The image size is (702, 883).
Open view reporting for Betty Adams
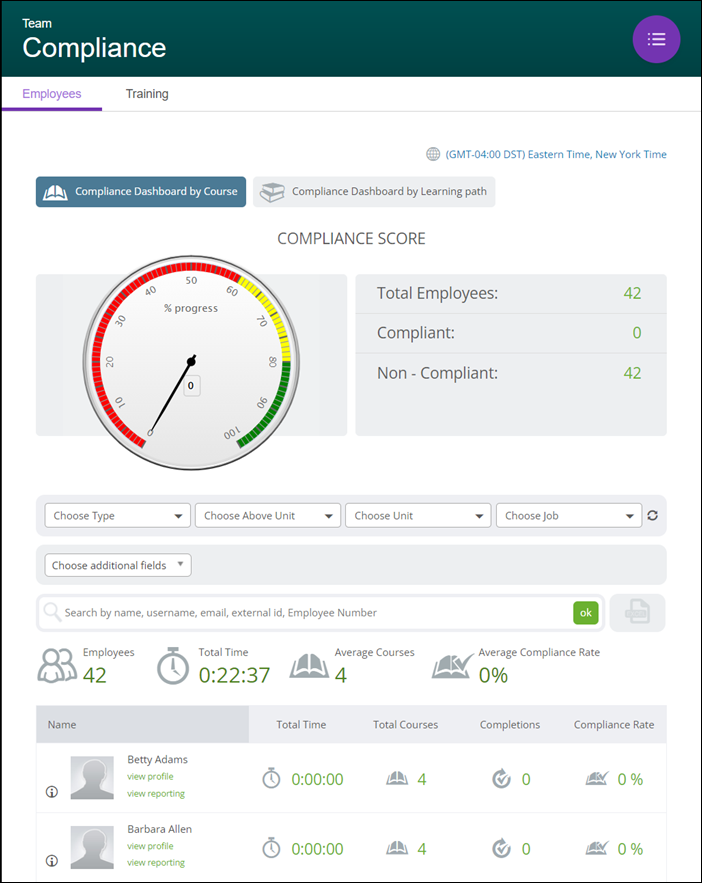click(155, 793)
